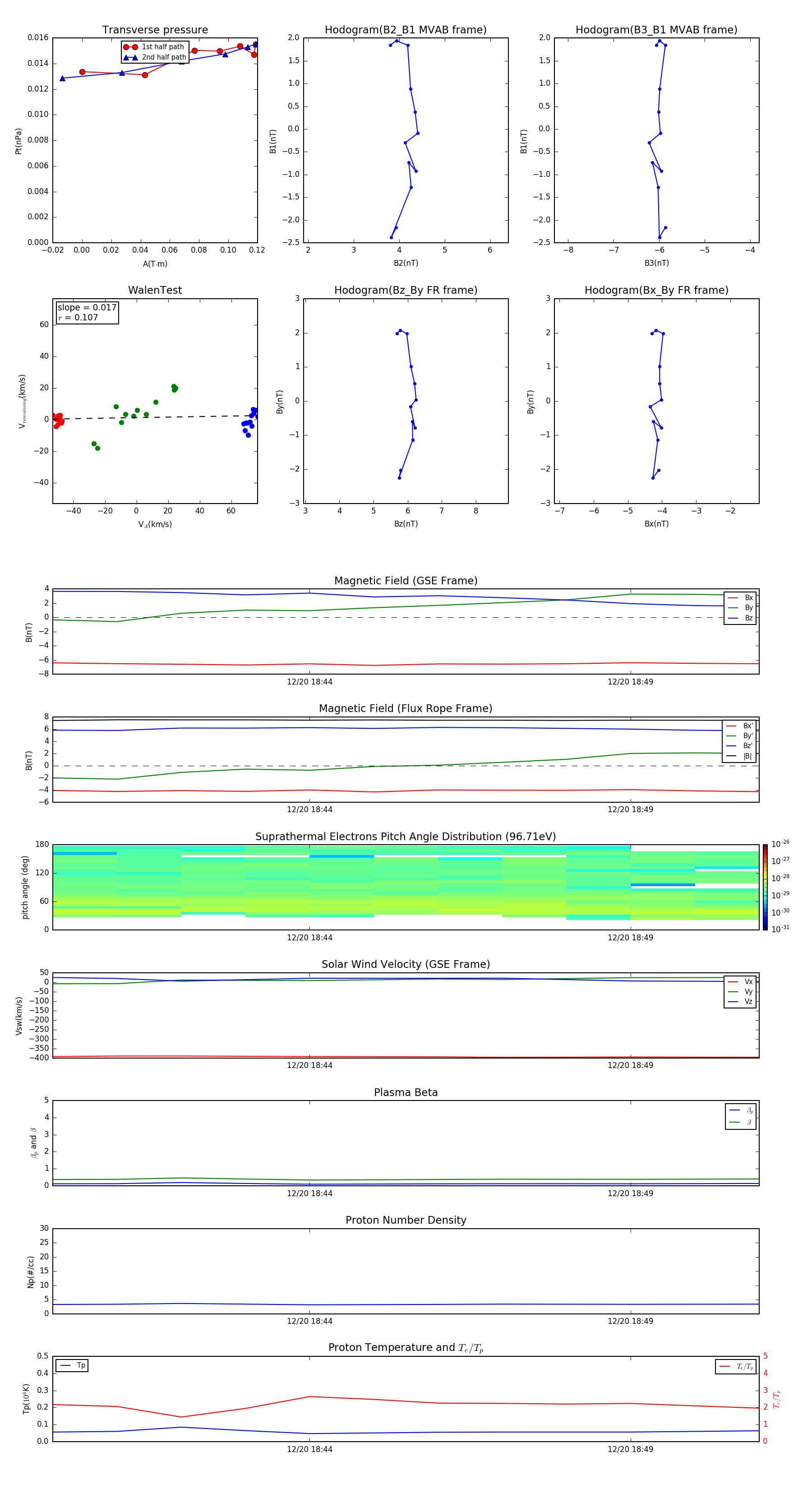Click the 'Hodogram(Bx_By FR frame)' title
The image size is (812, 1489).
pyautogui.click(x=656, y=290)
